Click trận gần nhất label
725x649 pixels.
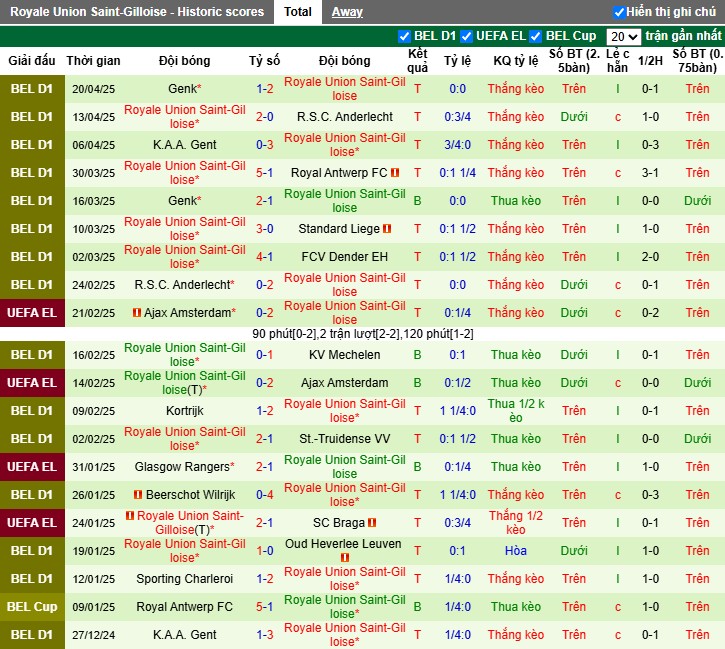(683, 36)
